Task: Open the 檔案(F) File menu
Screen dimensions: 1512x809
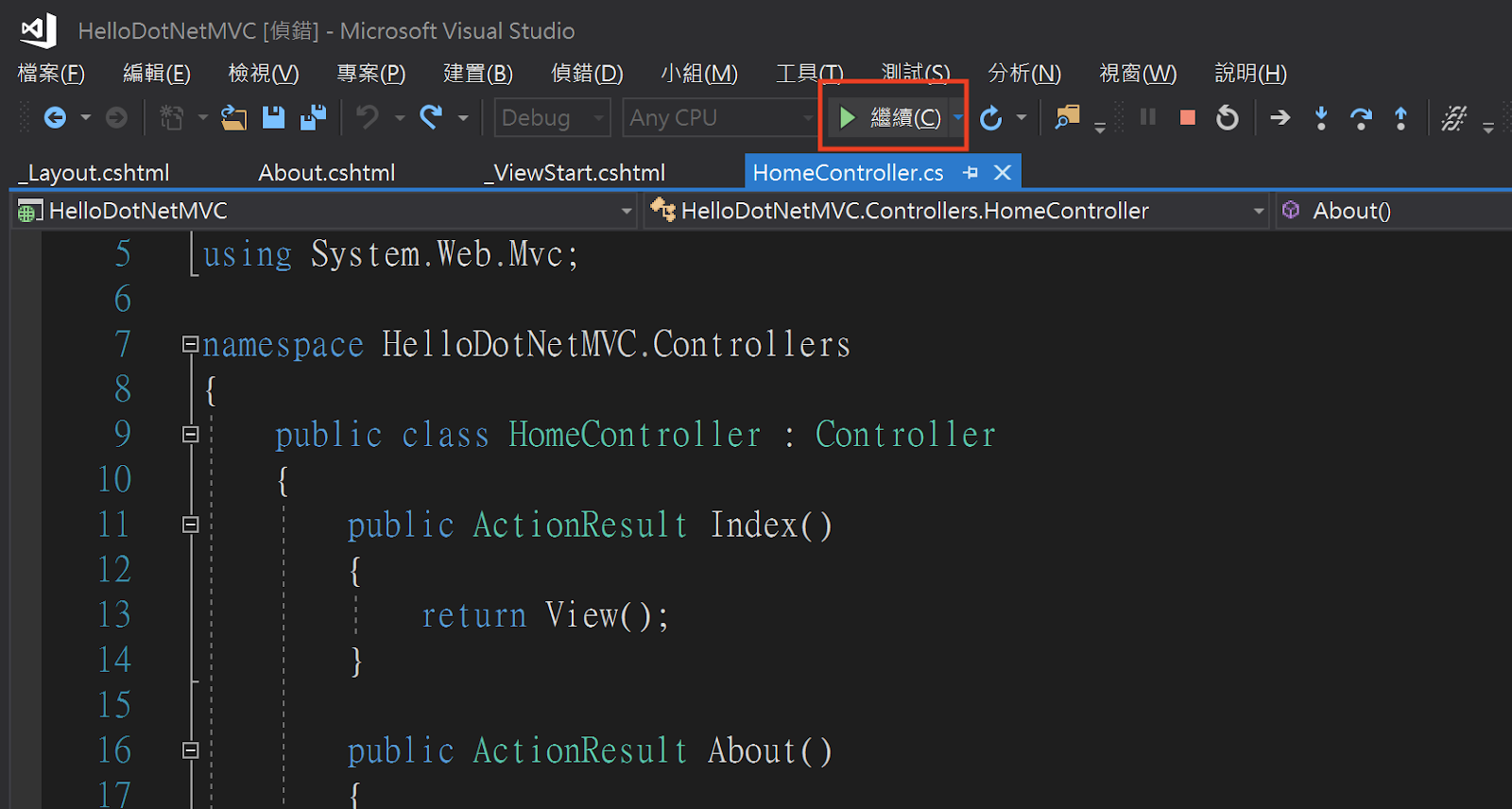Action: (x=51, y=73)
